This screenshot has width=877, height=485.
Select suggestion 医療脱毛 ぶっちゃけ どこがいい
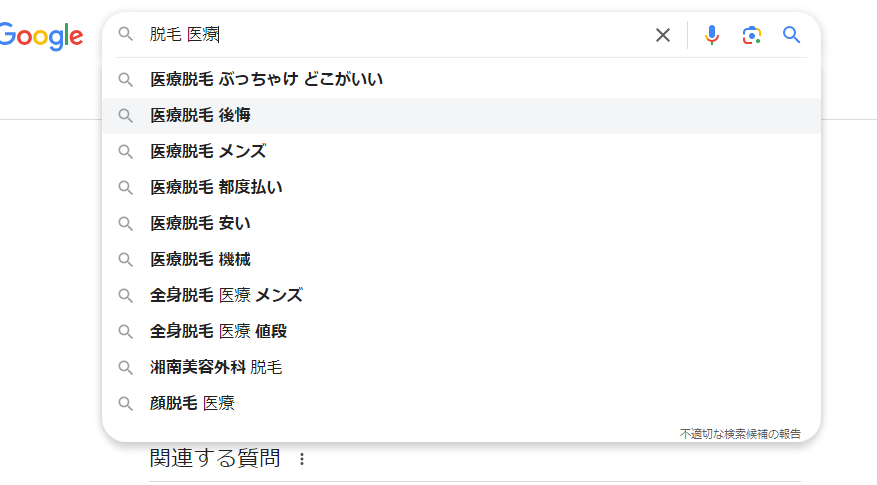266,79
